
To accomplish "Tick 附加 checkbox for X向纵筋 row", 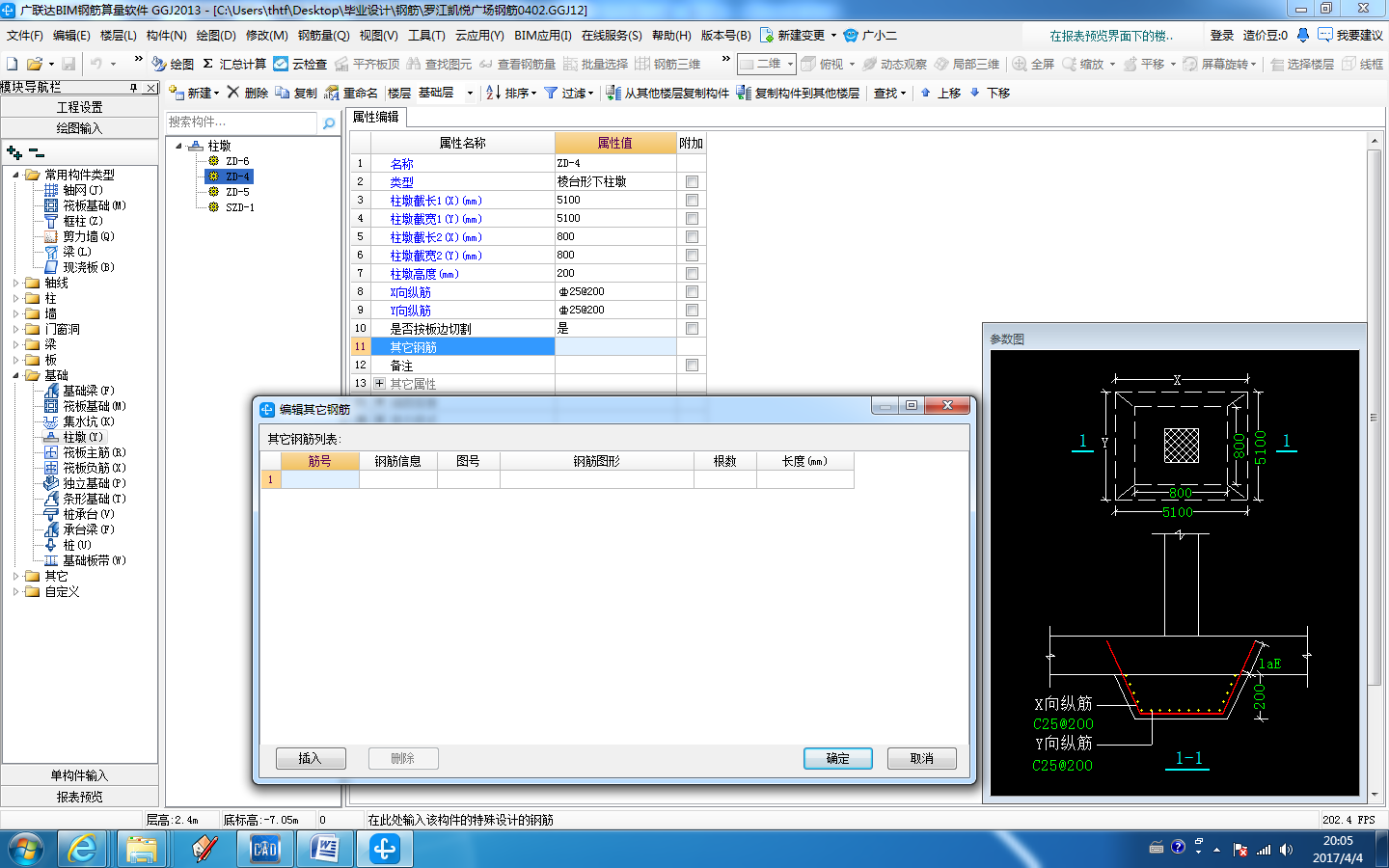I will 692,291.
